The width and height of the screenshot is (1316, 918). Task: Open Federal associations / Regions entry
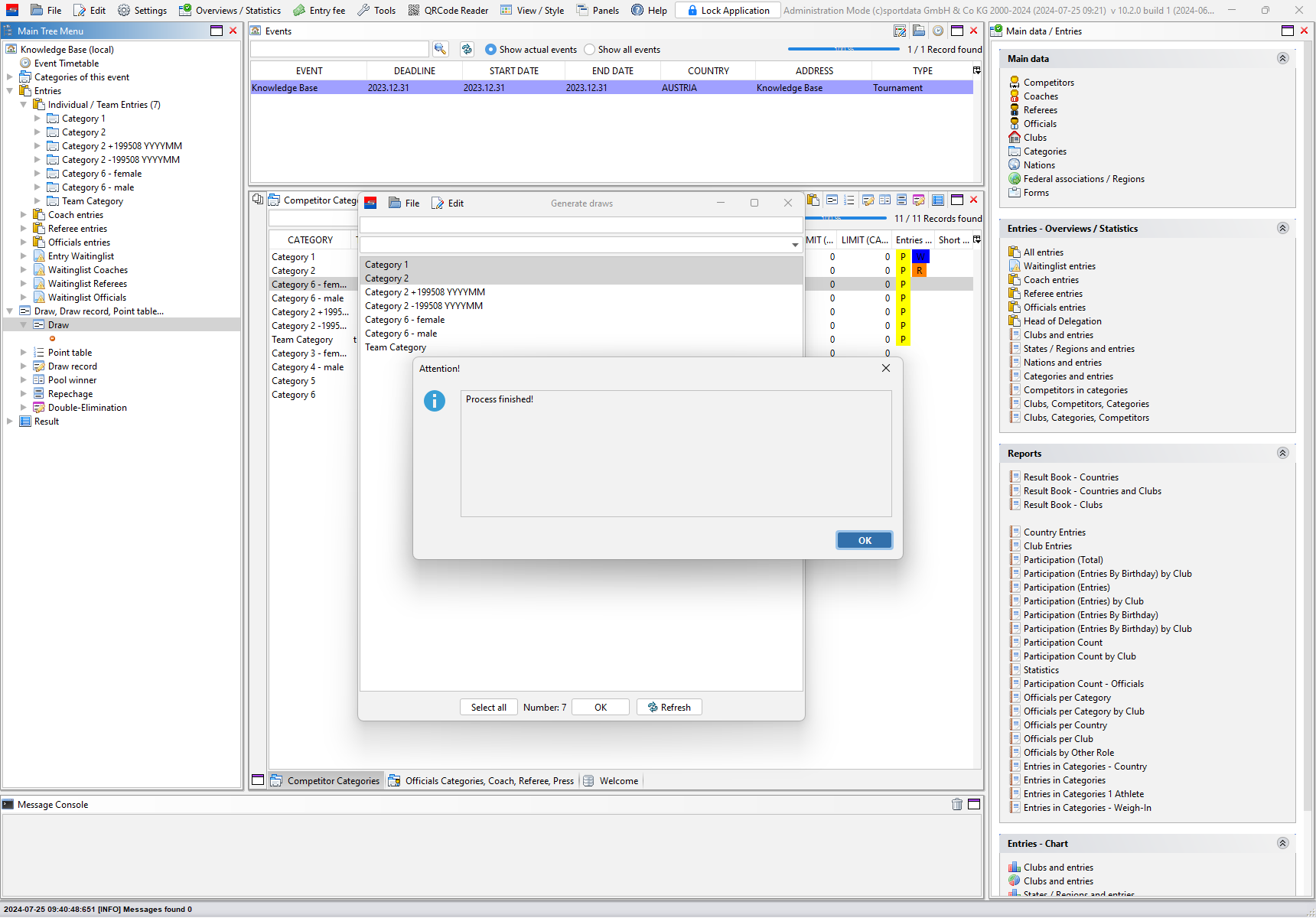click(1083, 179)
